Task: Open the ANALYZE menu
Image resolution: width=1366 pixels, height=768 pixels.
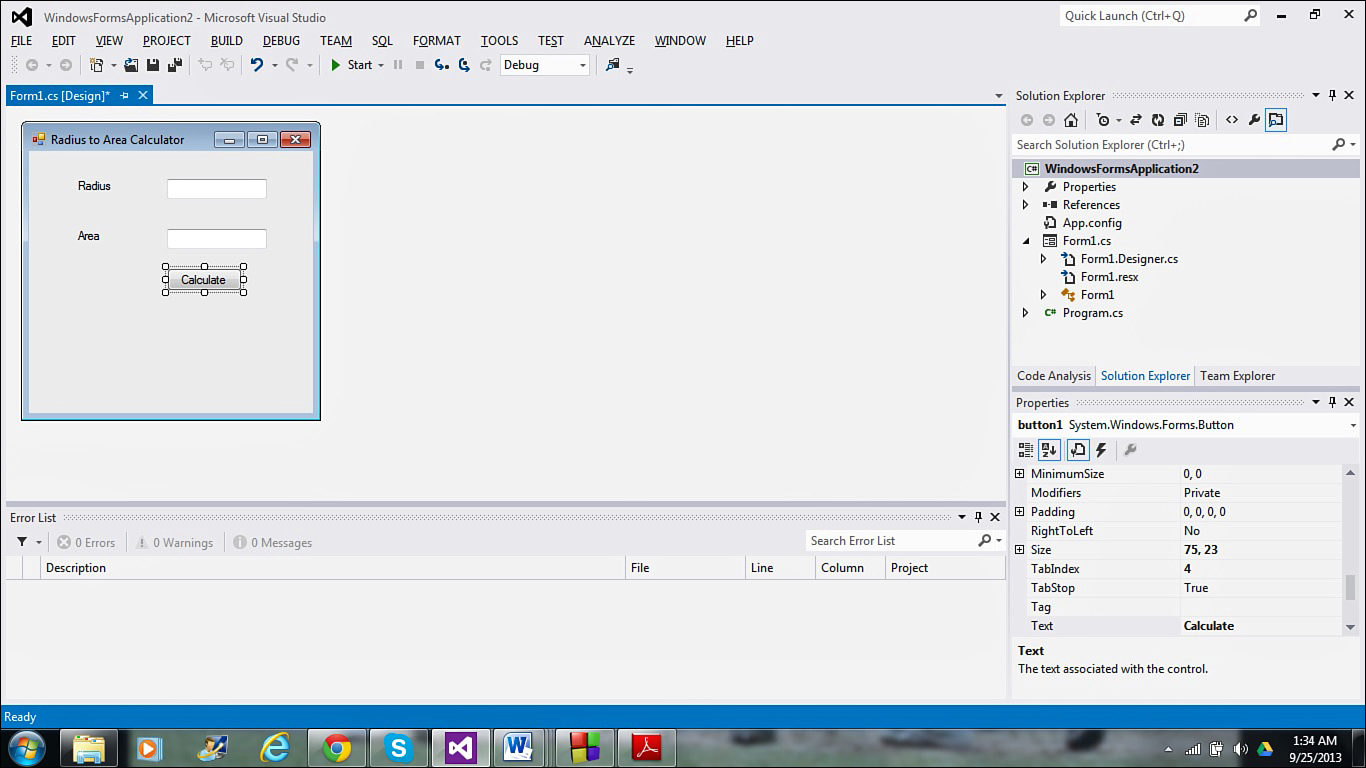Action: pos(609,41)
